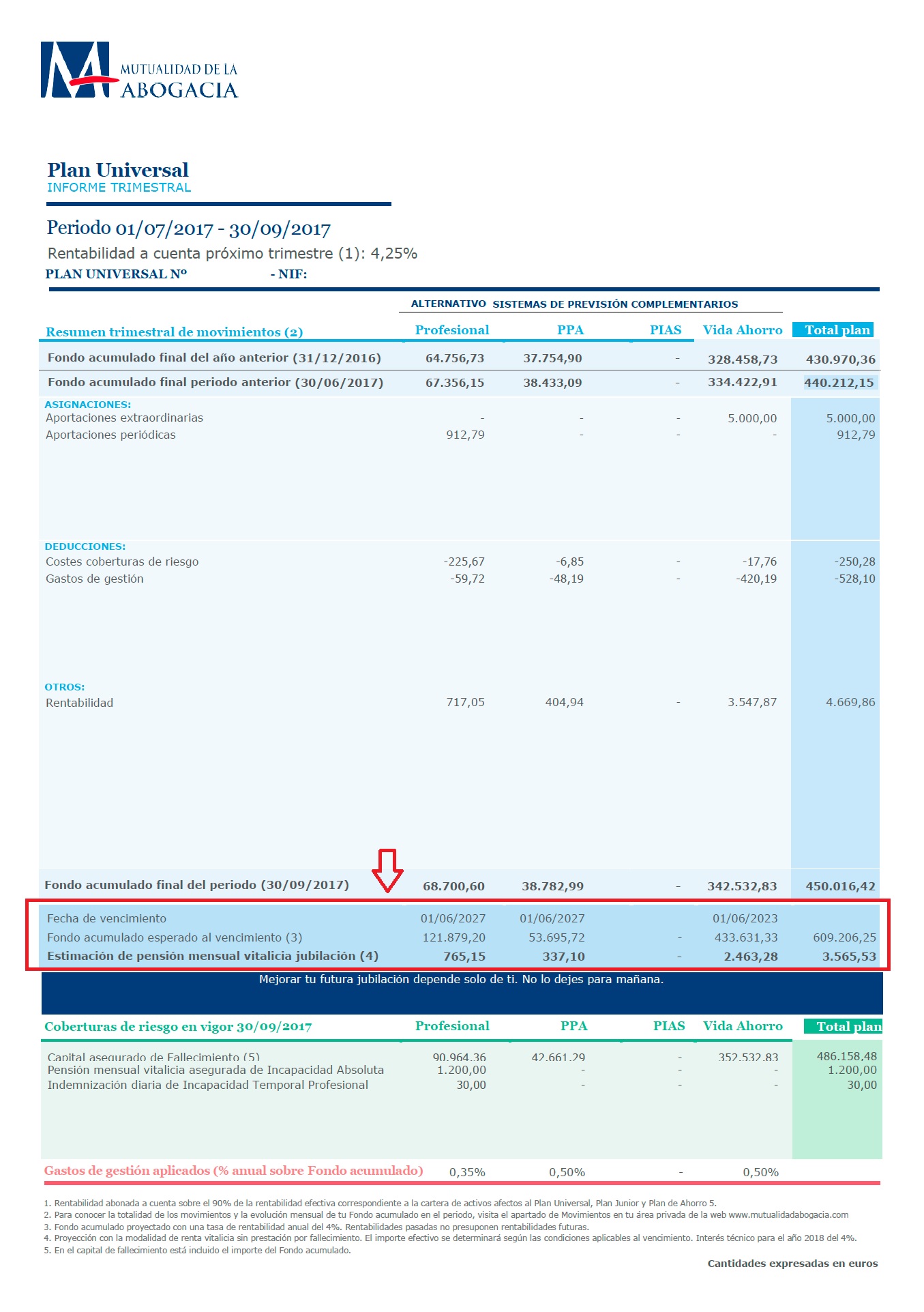Click Fondo acumulado final del periodo (30/09/2017)
This screenshot has height=1312, width=924.
pyautogui.click(x=196, y=885)
